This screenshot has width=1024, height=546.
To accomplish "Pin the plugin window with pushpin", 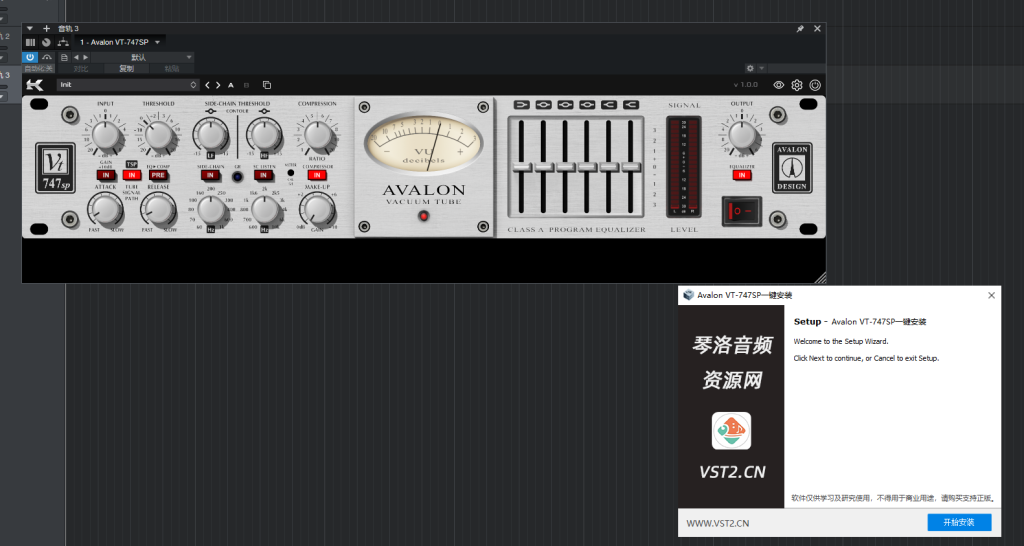I will point(800,29).
